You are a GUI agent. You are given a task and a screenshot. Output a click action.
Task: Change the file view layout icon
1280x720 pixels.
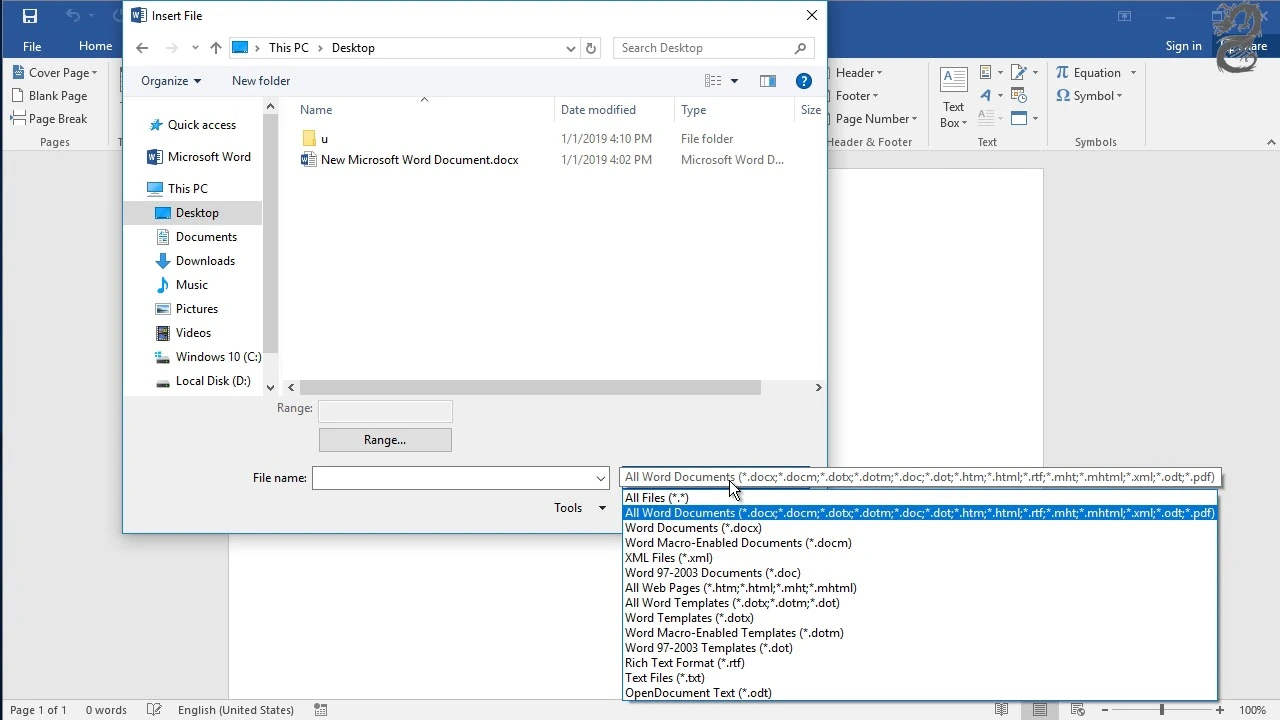point(713,81)
